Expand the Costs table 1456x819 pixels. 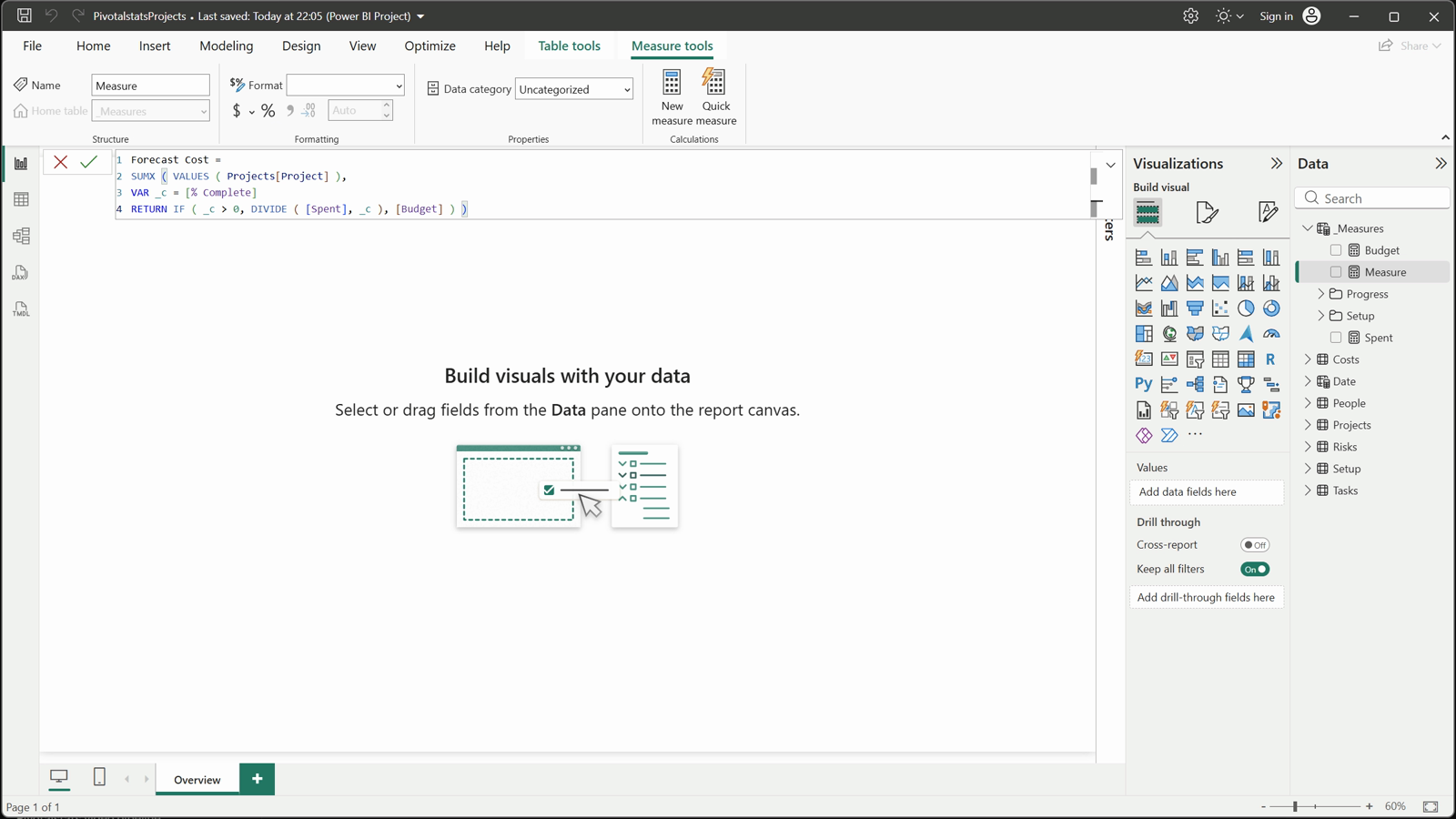(x=1308, y=359)
